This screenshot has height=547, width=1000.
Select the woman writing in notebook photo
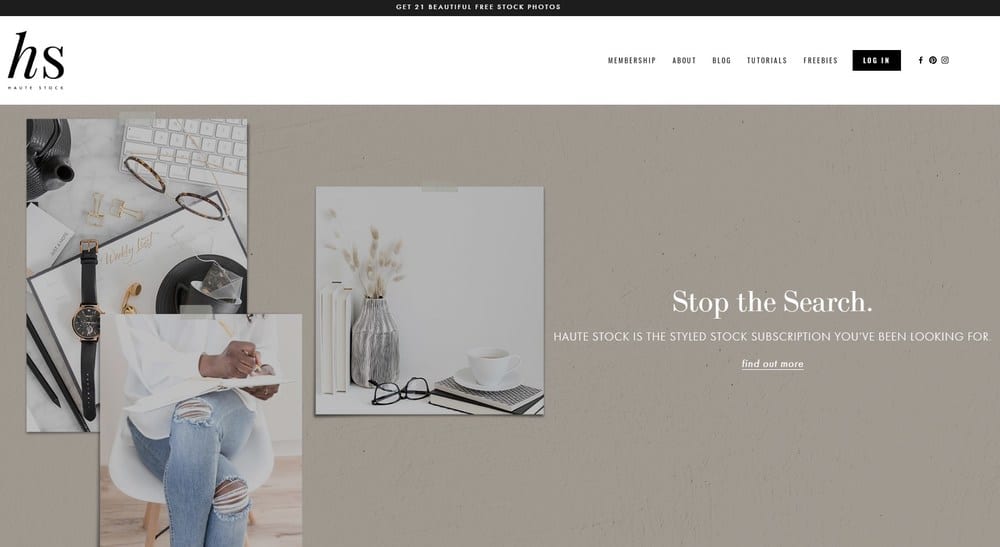201,430
